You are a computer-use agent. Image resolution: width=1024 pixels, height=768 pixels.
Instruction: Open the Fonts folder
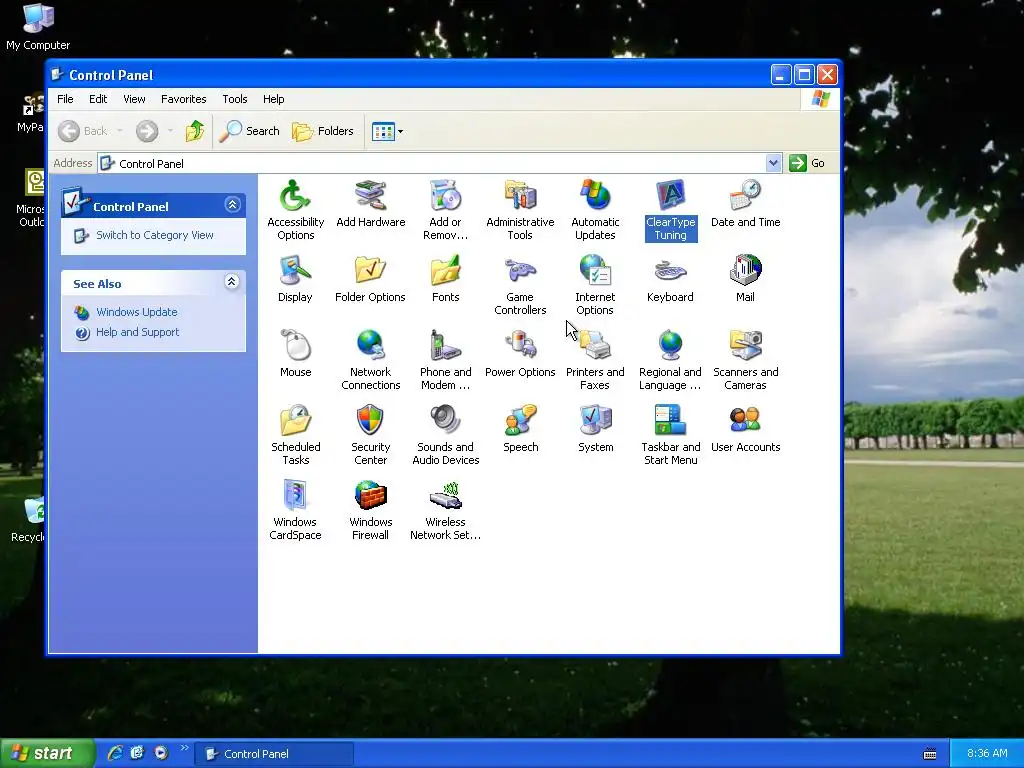[445, 278]
